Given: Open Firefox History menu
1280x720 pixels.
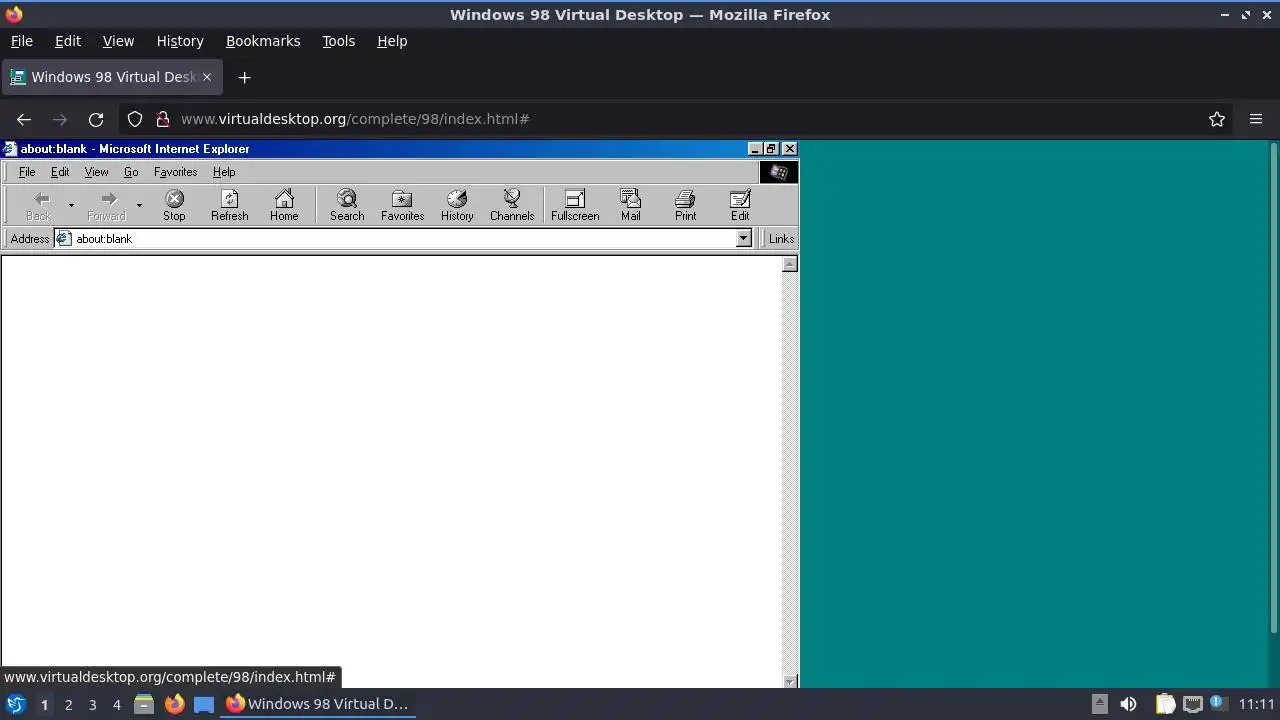Looking at the screenshot, I should click(x=180, y=41).
